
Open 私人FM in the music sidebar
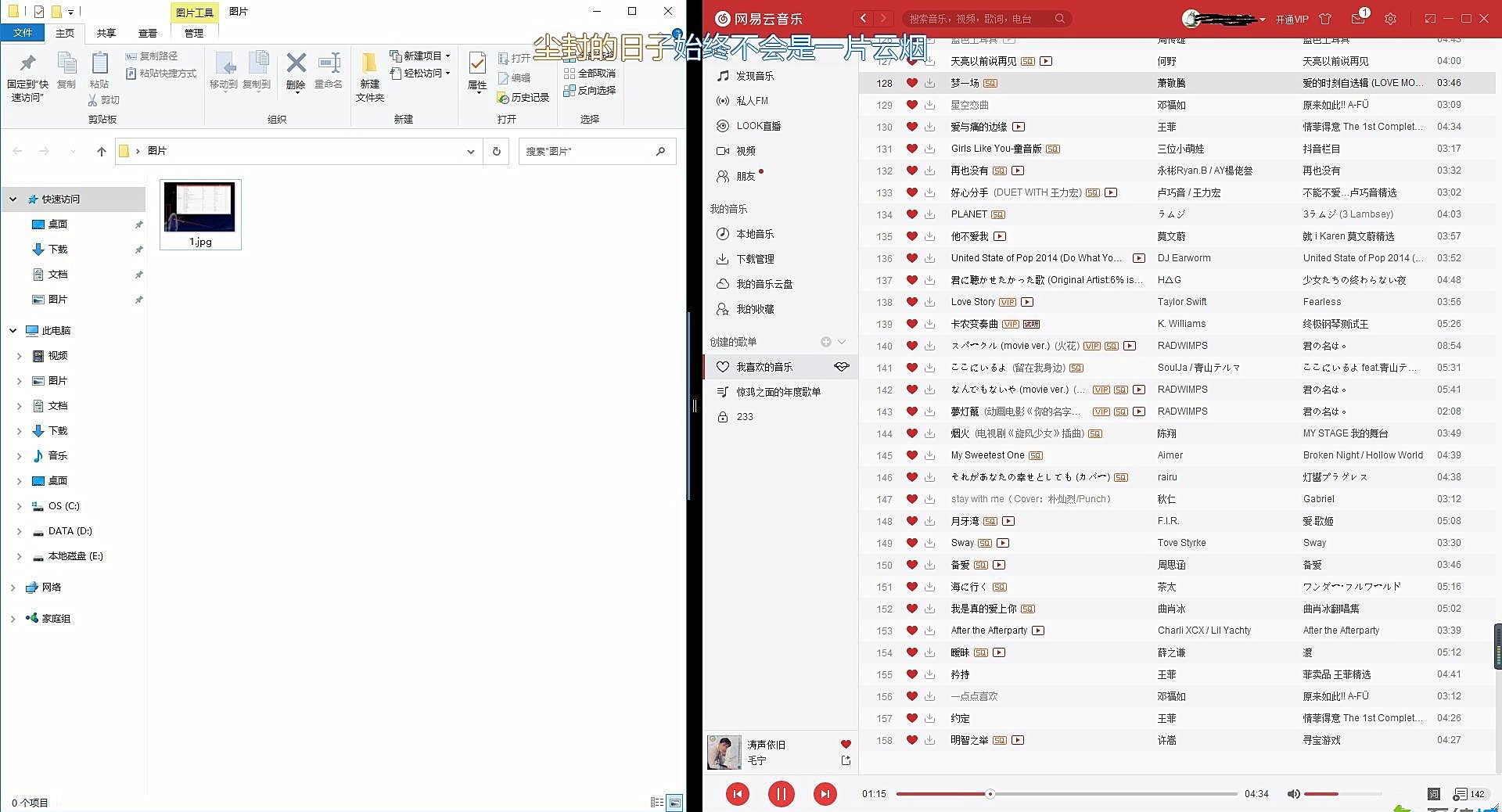pos(754,101)
